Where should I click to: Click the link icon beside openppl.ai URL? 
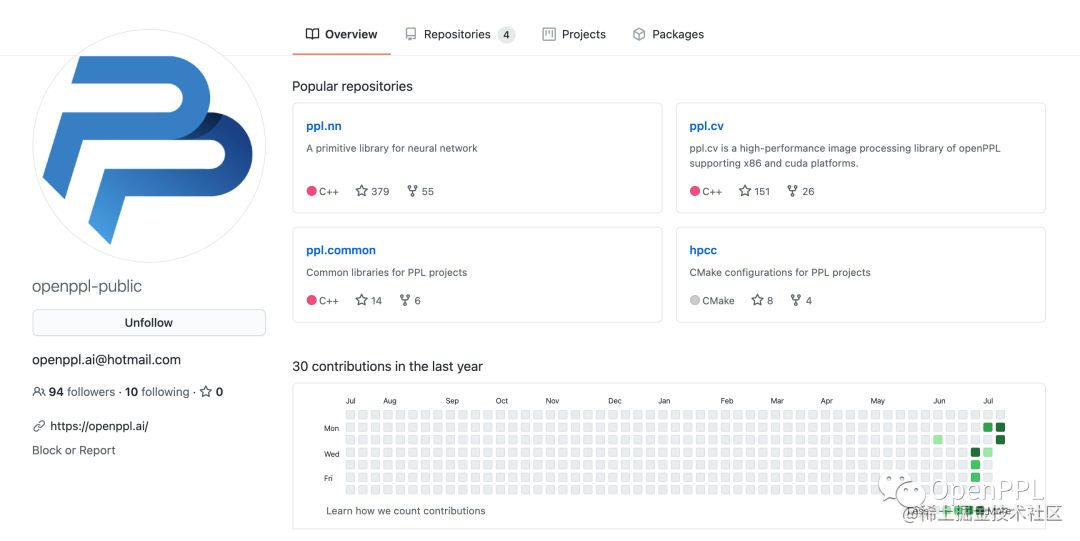[x=39, y=426]
